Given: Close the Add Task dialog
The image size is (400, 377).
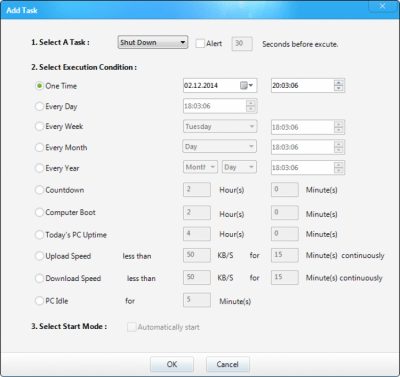Looking at the screenshot, I should [383, 7].
